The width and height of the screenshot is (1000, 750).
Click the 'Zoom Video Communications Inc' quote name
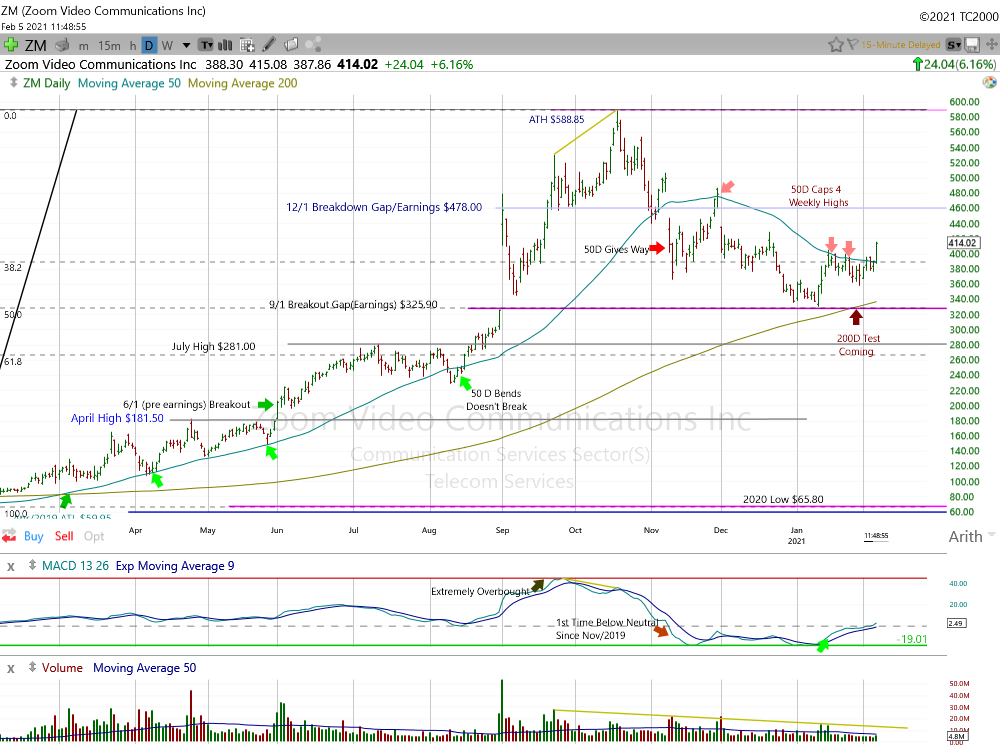tap(101, 64)
